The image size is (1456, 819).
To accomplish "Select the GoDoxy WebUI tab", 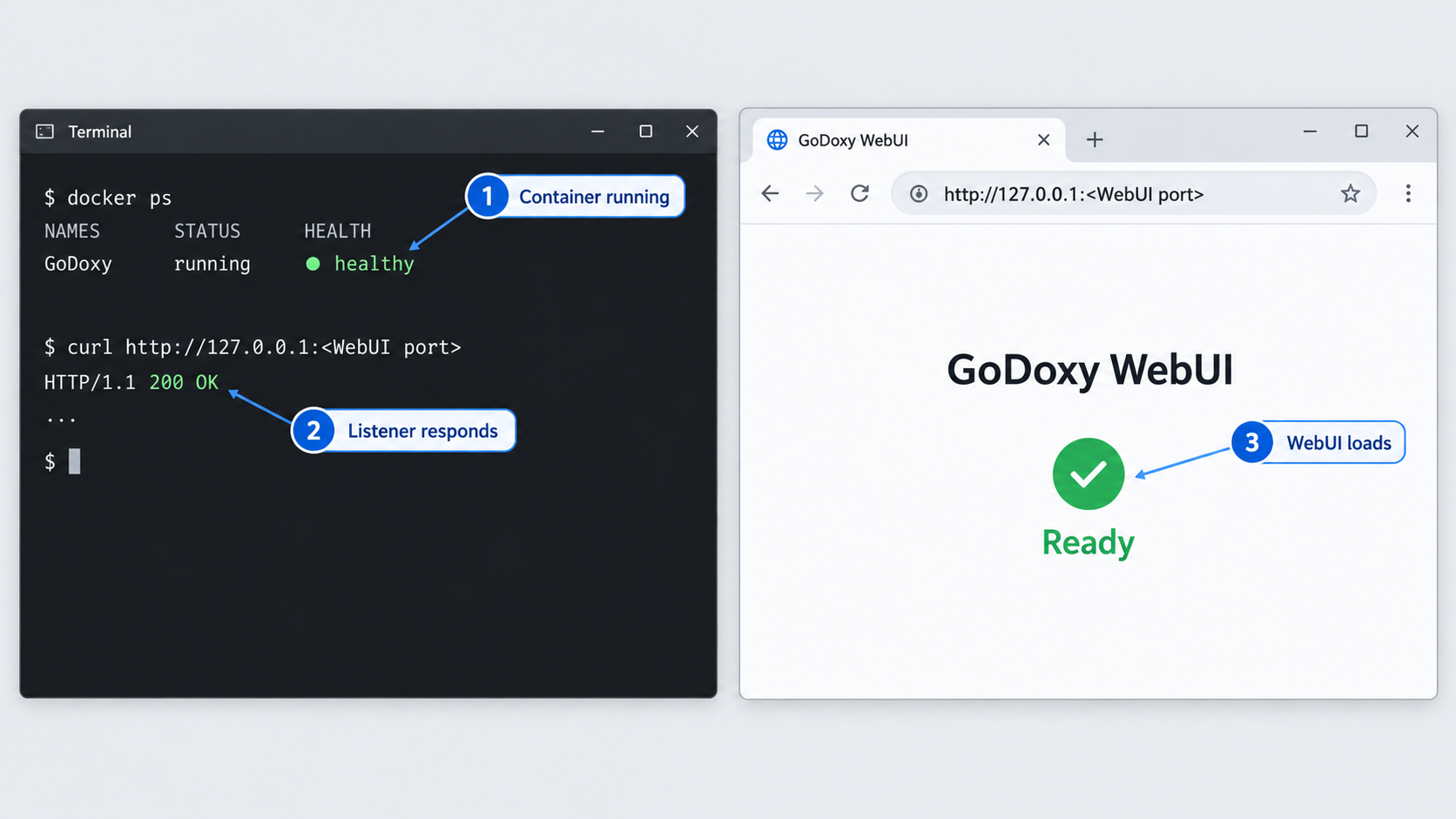I will coord(909,140).
